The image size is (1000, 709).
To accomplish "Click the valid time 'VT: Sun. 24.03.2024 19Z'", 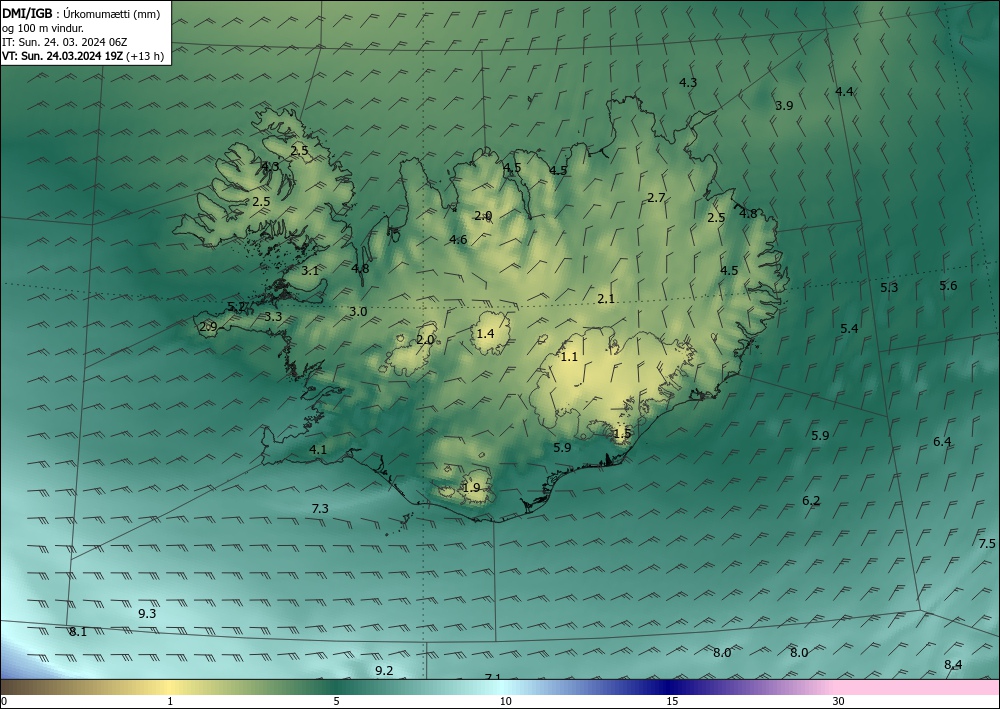I will point(63,55).
